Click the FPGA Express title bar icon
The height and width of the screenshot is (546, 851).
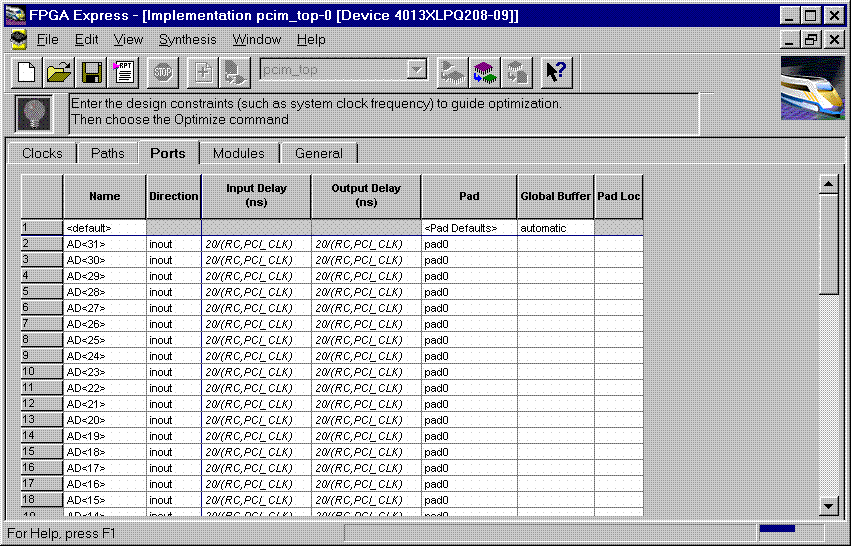pyautogui.click(x=16, y=15)
